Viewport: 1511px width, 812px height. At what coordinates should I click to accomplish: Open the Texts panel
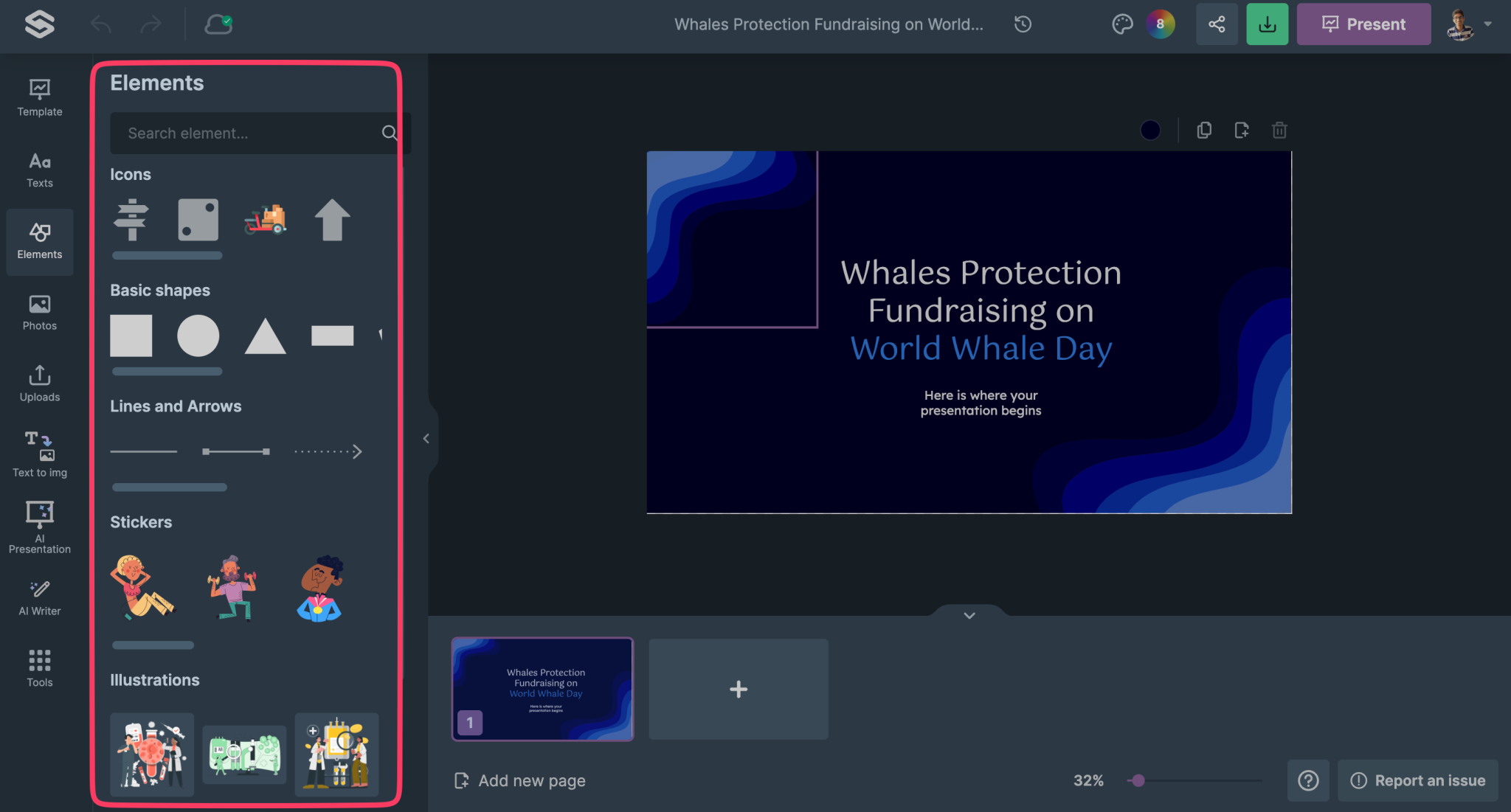coord(39,169)
